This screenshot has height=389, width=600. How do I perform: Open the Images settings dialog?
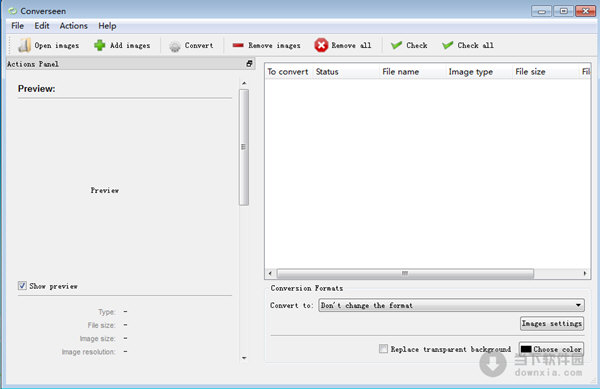click(x=552, y=324)
